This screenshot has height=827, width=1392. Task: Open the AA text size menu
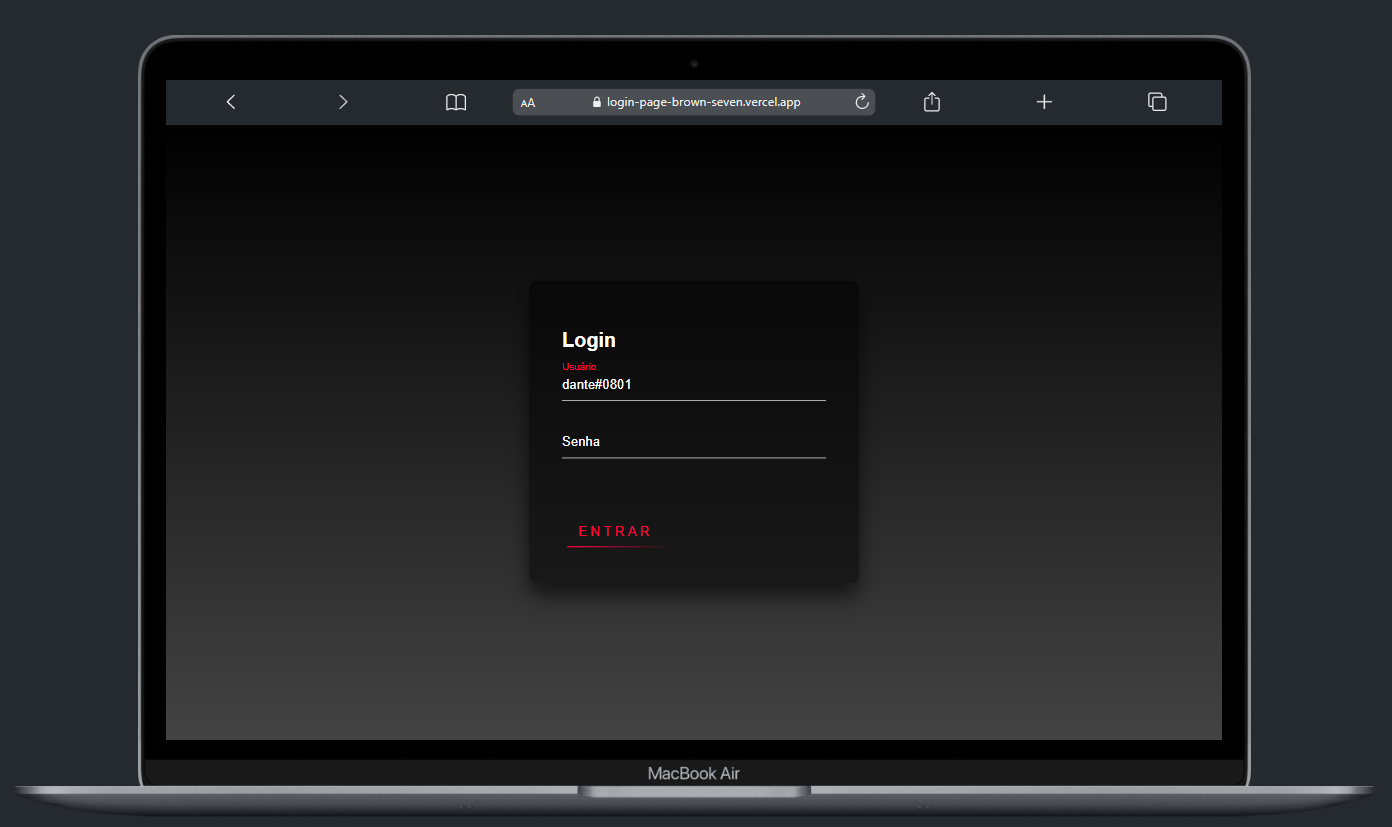[x=528, y=103]
